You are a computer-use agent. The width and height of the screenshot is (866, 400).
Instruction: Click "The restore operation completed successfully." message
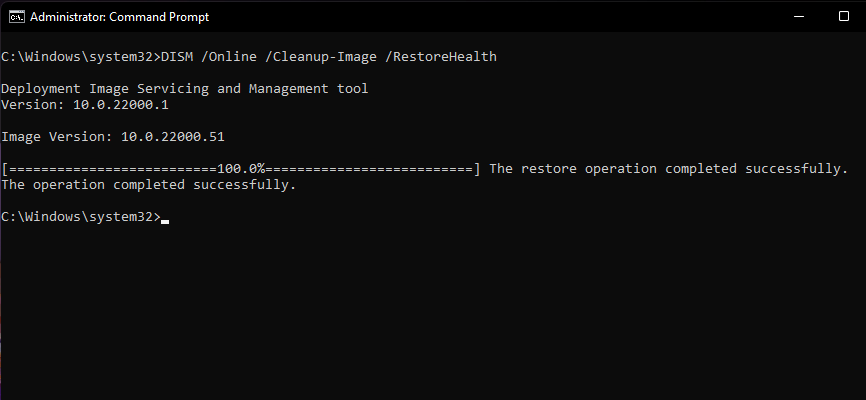[x=668, y=168]
